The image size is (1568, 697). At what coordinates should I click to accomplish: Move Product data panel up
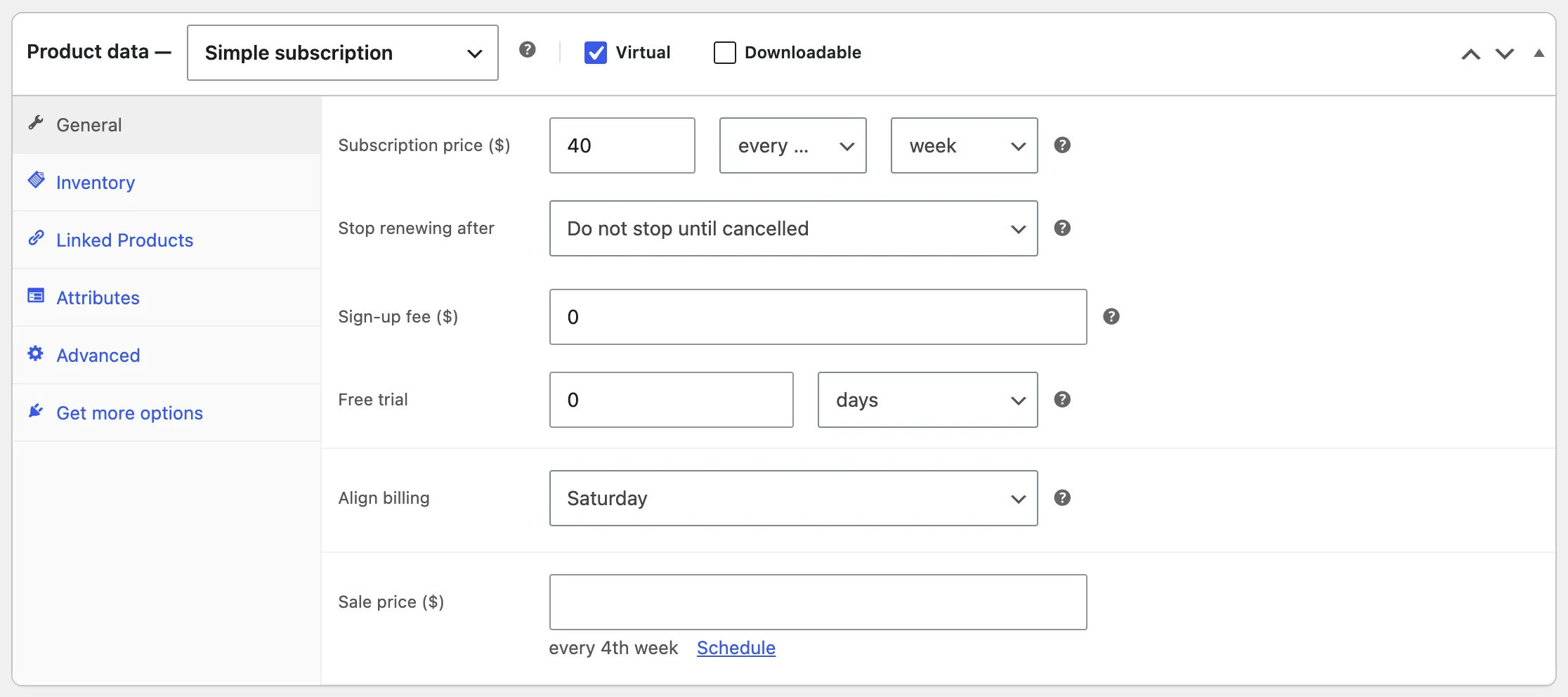click(1470, 54)
